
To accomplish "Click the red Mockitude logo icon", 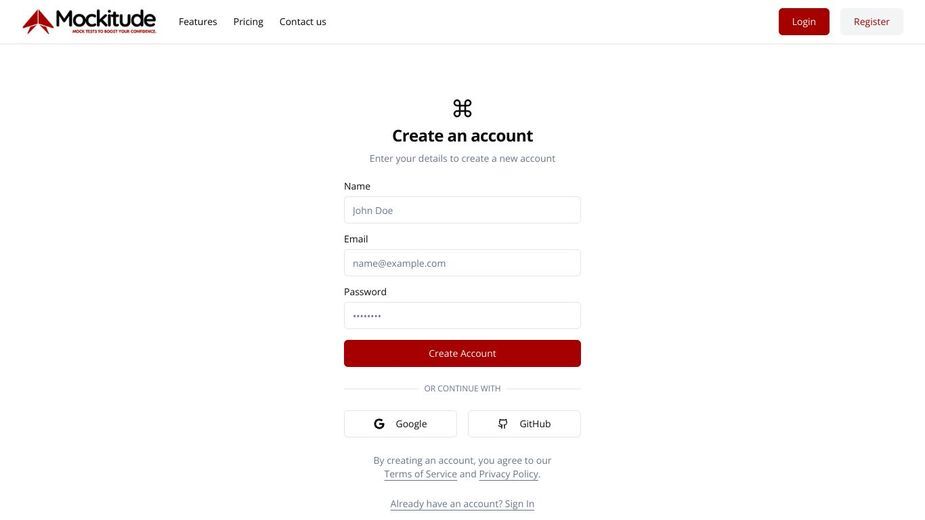I will coord(38,22).
